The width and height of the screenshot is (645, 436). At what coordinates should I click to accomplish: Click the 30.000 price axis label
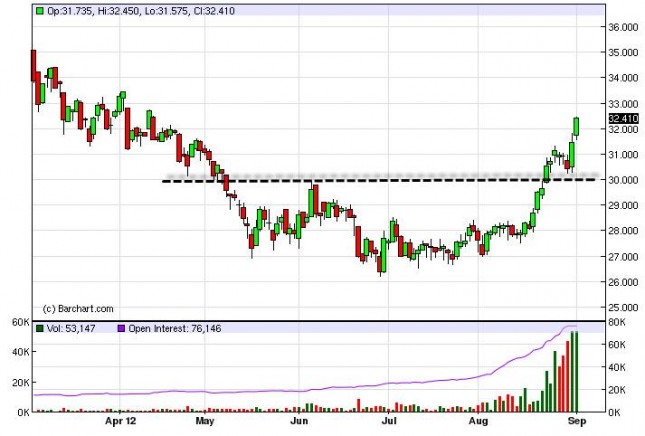(624, 180)
